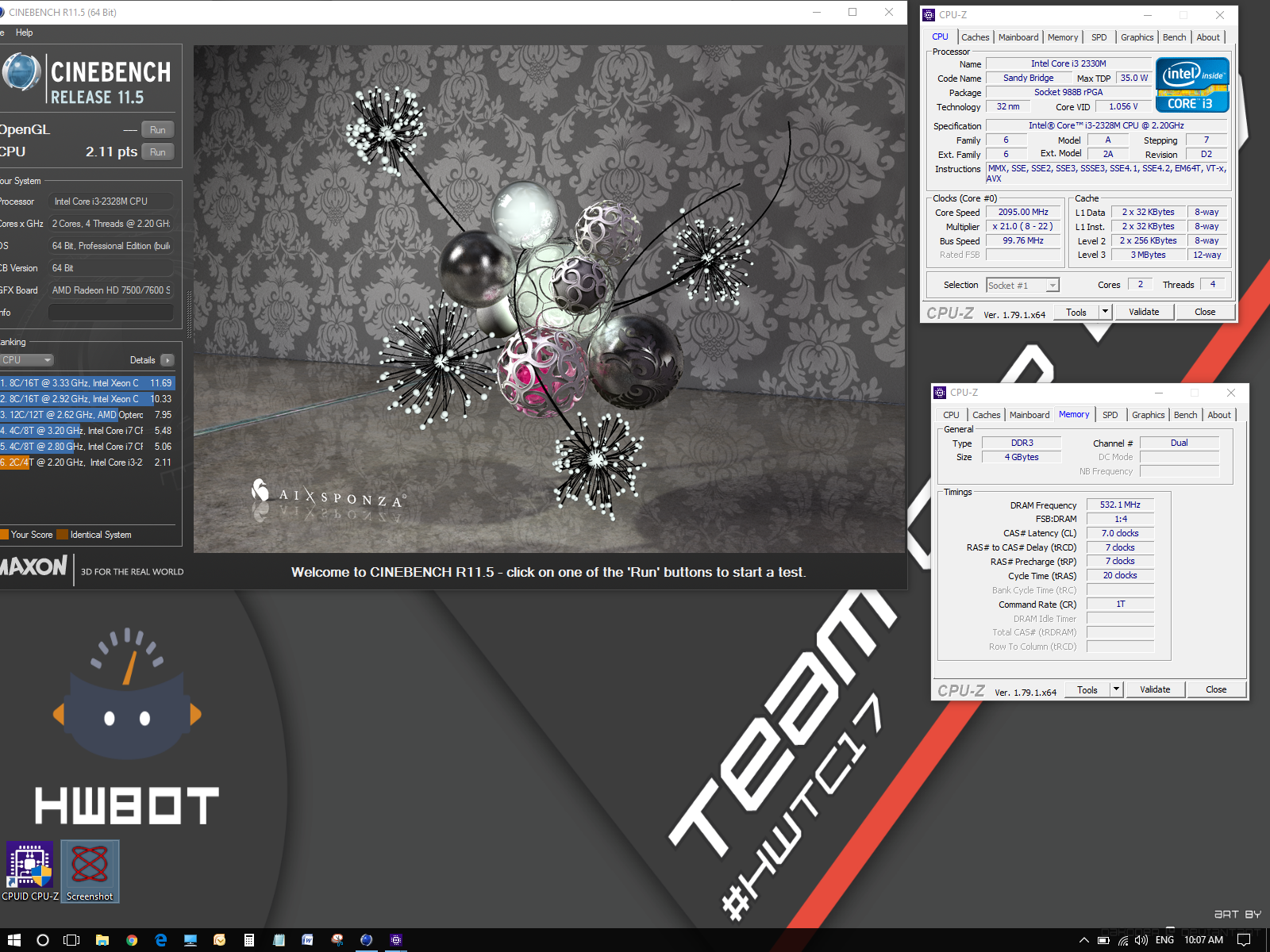Click ENG language indicator in the tray

[x=1164, y=940]
